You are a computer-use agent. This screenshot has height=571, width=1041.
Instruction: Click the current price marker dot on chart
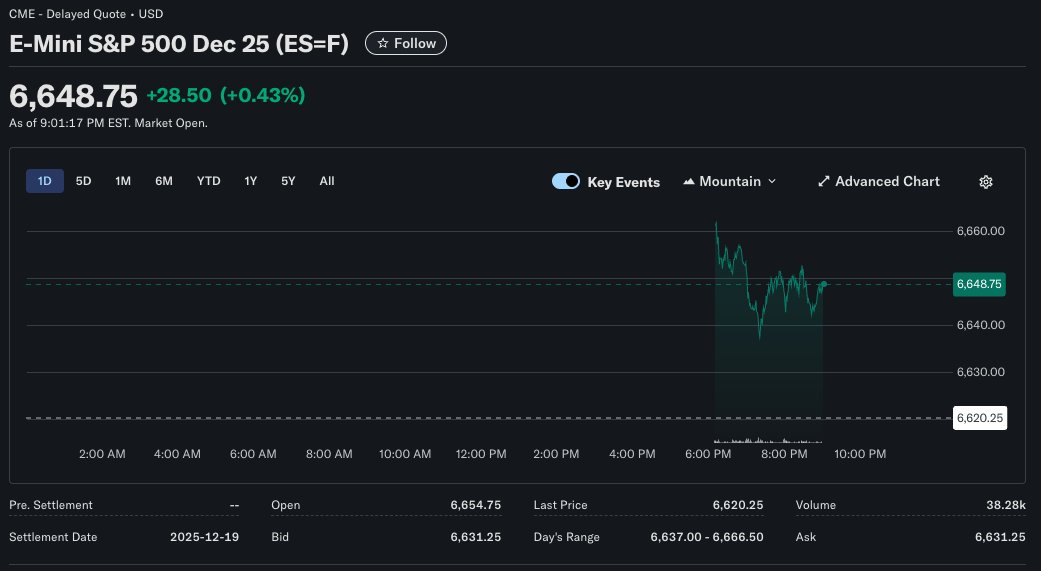pos(824,284)
